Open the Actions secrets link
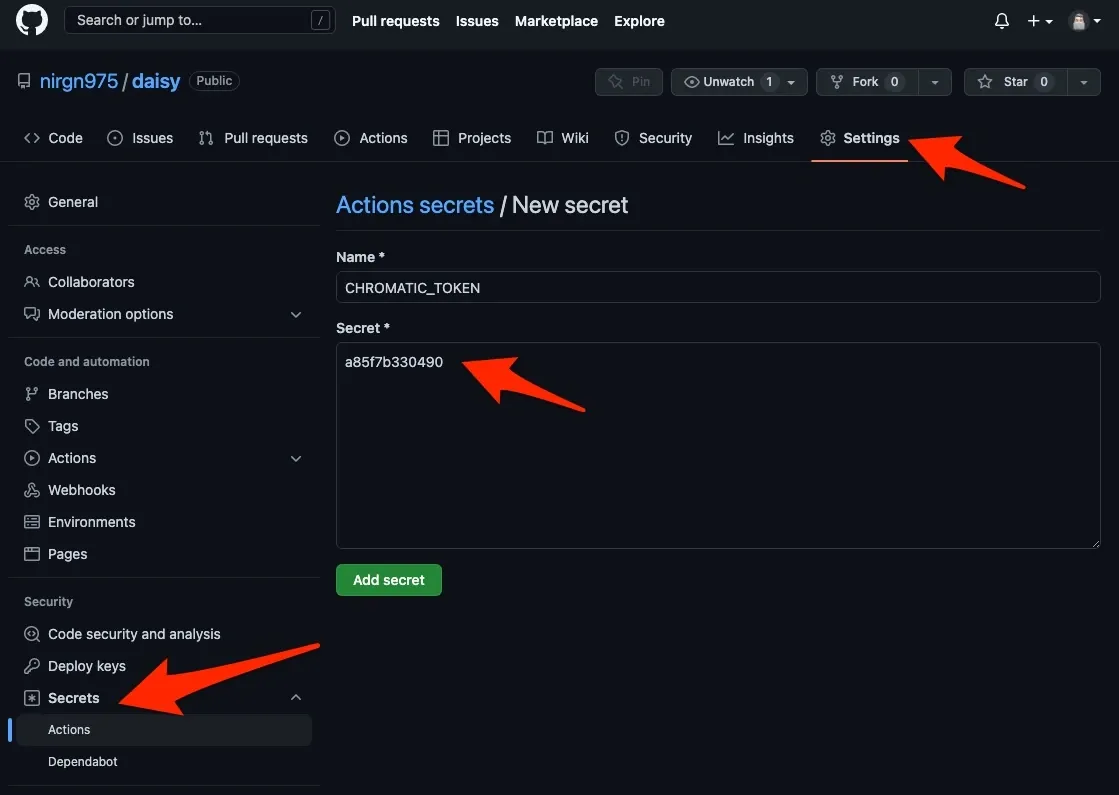The width and height of the screenshot is (1119, 795). click(x=415, y=204)
